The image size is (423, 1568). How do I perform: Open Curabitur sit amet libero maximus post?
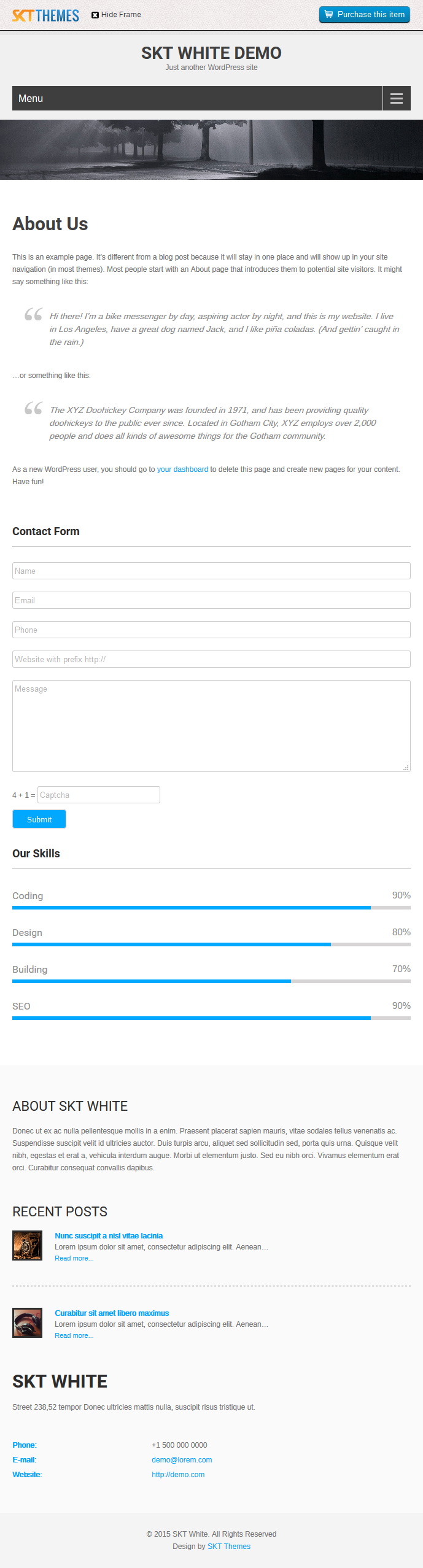(112, 1313)
